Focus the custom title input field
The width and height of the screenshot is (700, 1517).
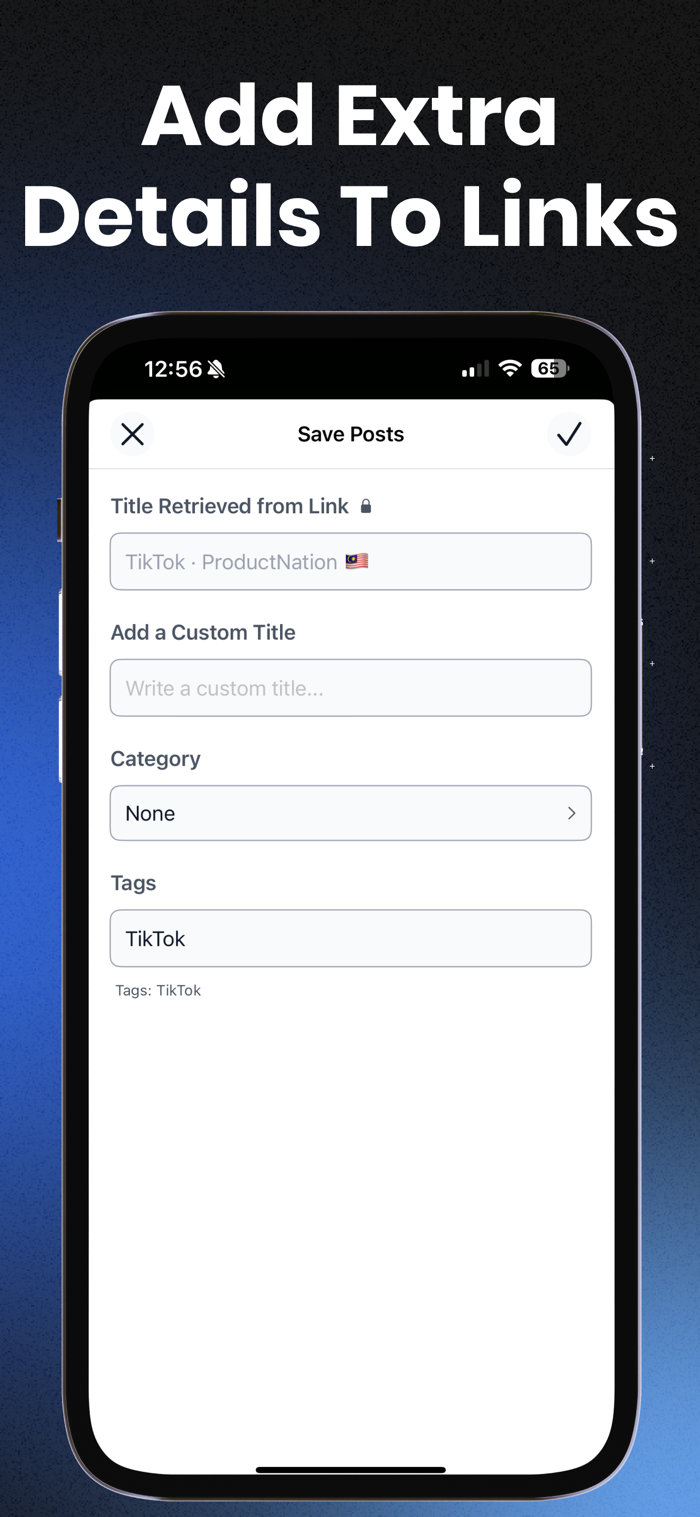click(351, 688)
